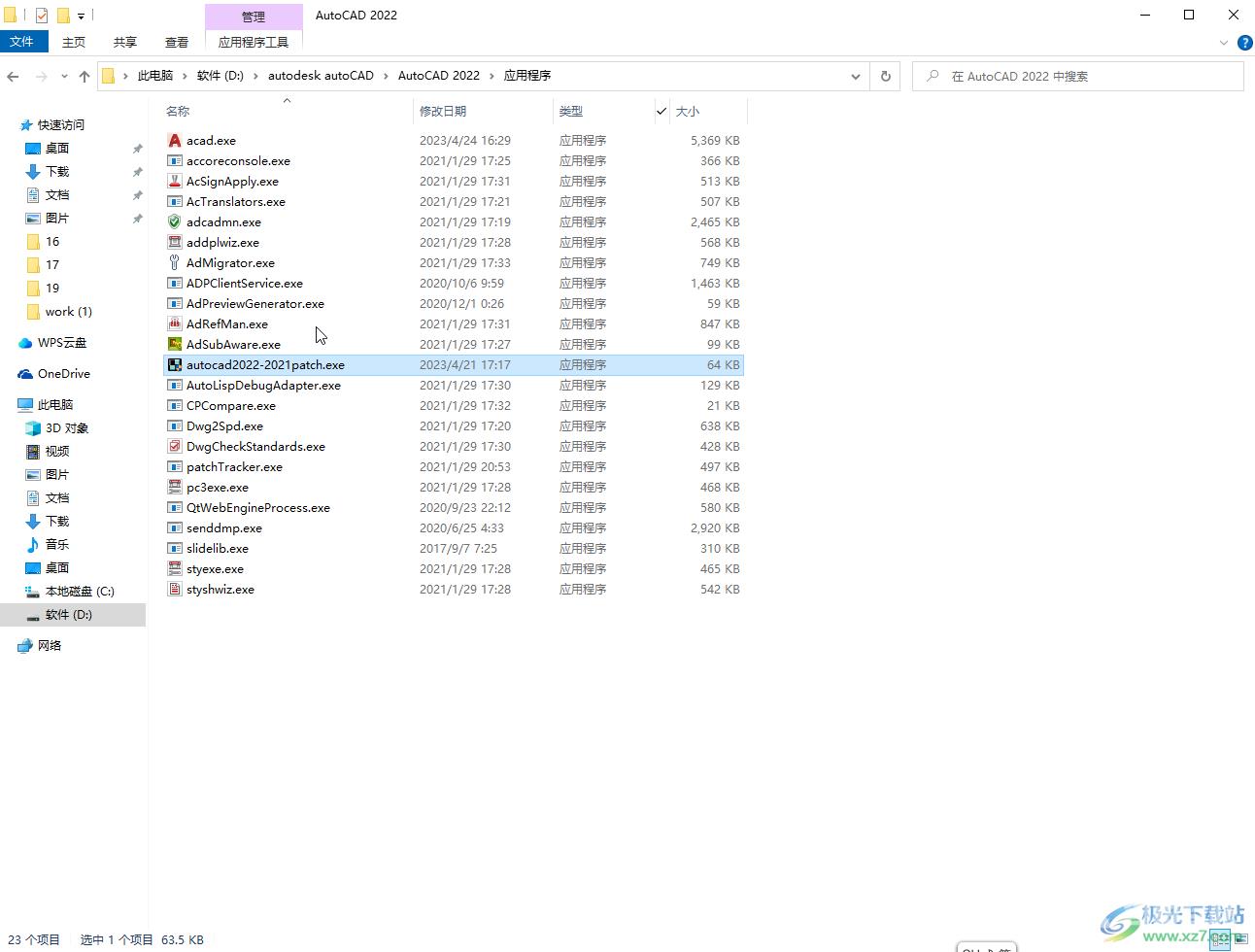Open help with the question mark icon

point(1243,43)
